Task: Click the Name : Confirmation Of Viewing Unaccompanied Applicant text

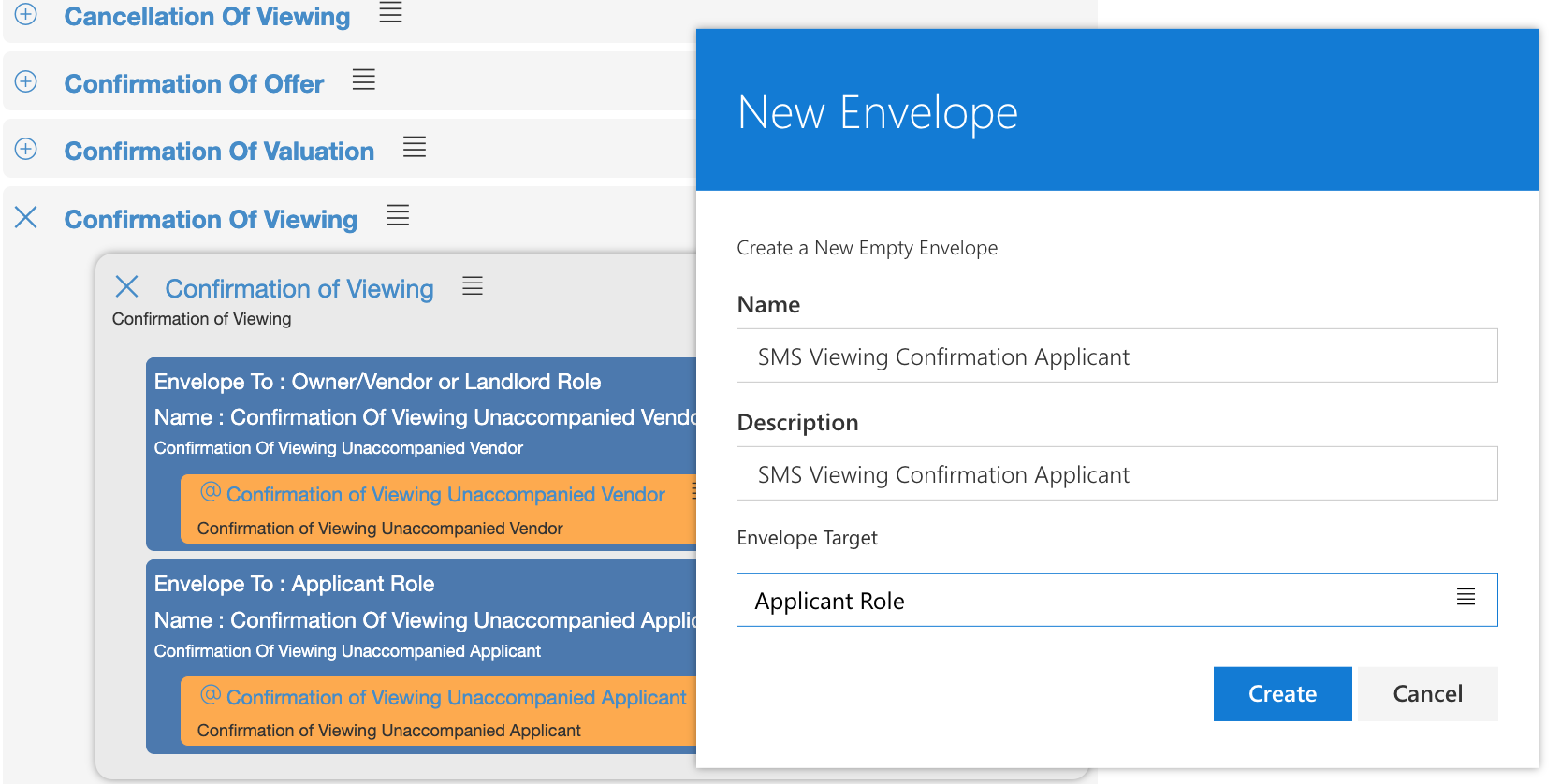Action: pyautogui.click(x=425, y=620)
